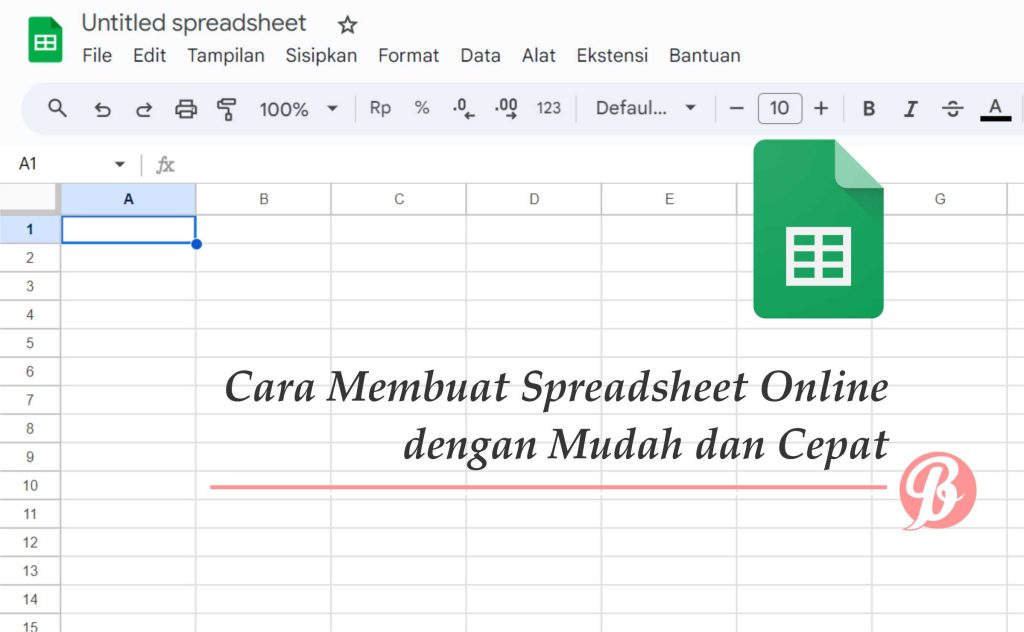Open the name box dropdown arrow
Screen dimensions: 1024x632
point(120,163)
